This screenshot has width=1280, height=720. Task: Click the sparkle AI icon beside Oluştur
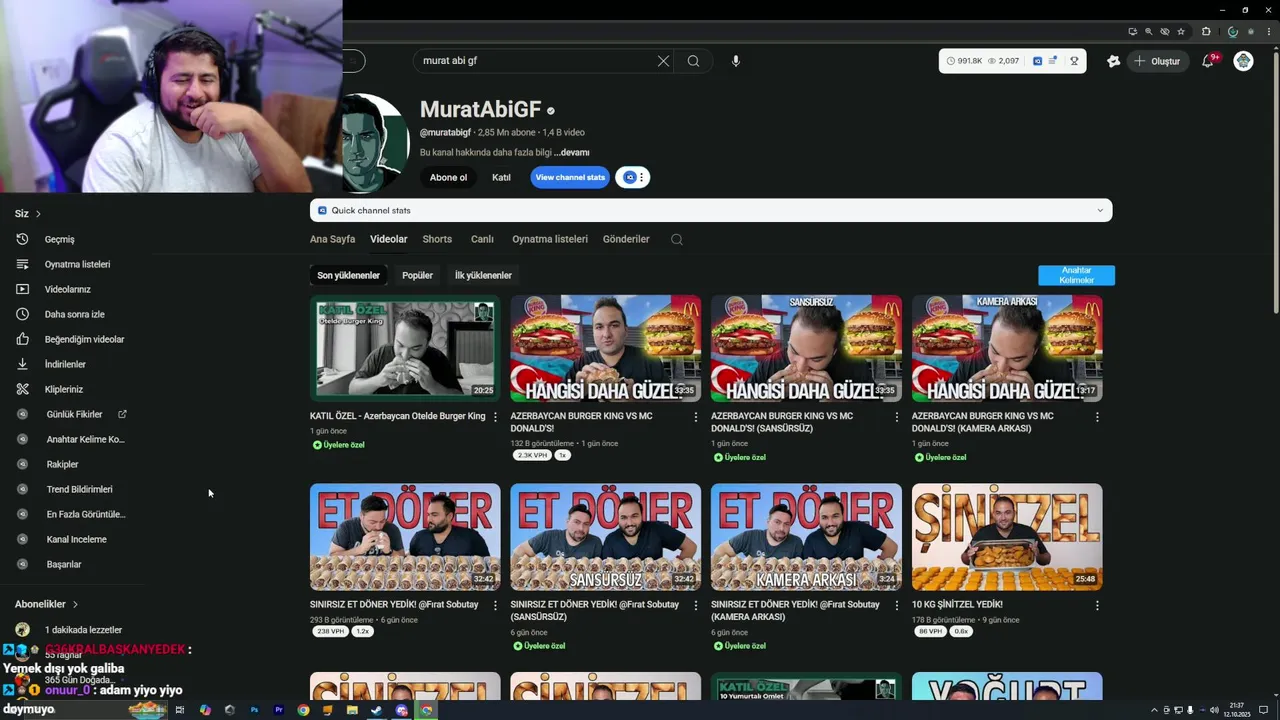point(1113,61)
